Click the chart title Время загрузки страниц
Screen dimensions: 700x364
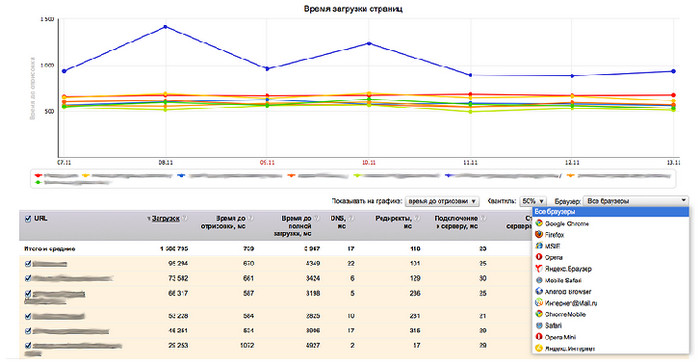pyautogui.click(x=353, y=8)
